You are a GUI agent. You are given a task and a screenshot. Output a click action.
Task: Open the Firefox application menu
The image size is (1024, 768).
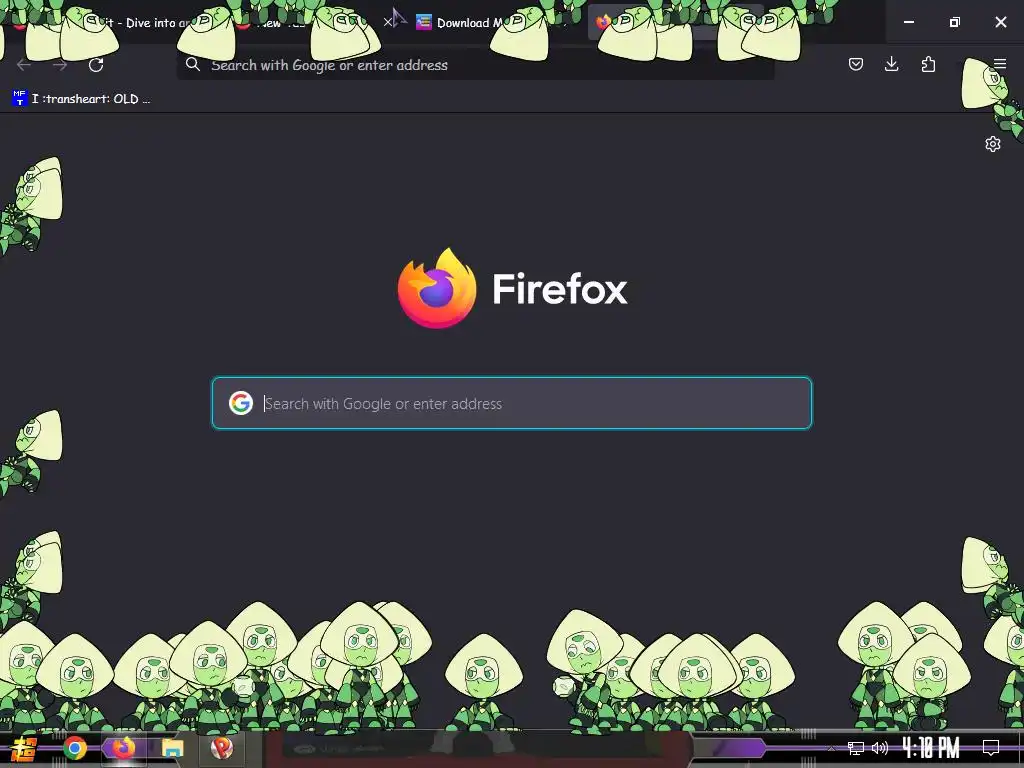pyautogui.click(x=1000, y=64)
